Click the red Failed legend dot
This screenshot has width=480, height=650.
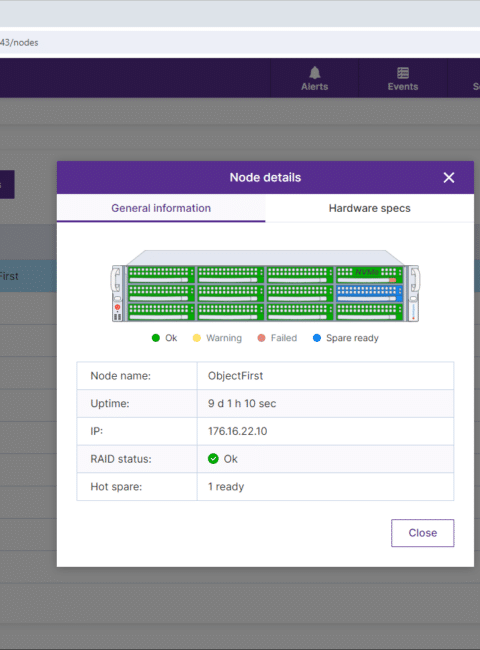click(x=261, y=338)
